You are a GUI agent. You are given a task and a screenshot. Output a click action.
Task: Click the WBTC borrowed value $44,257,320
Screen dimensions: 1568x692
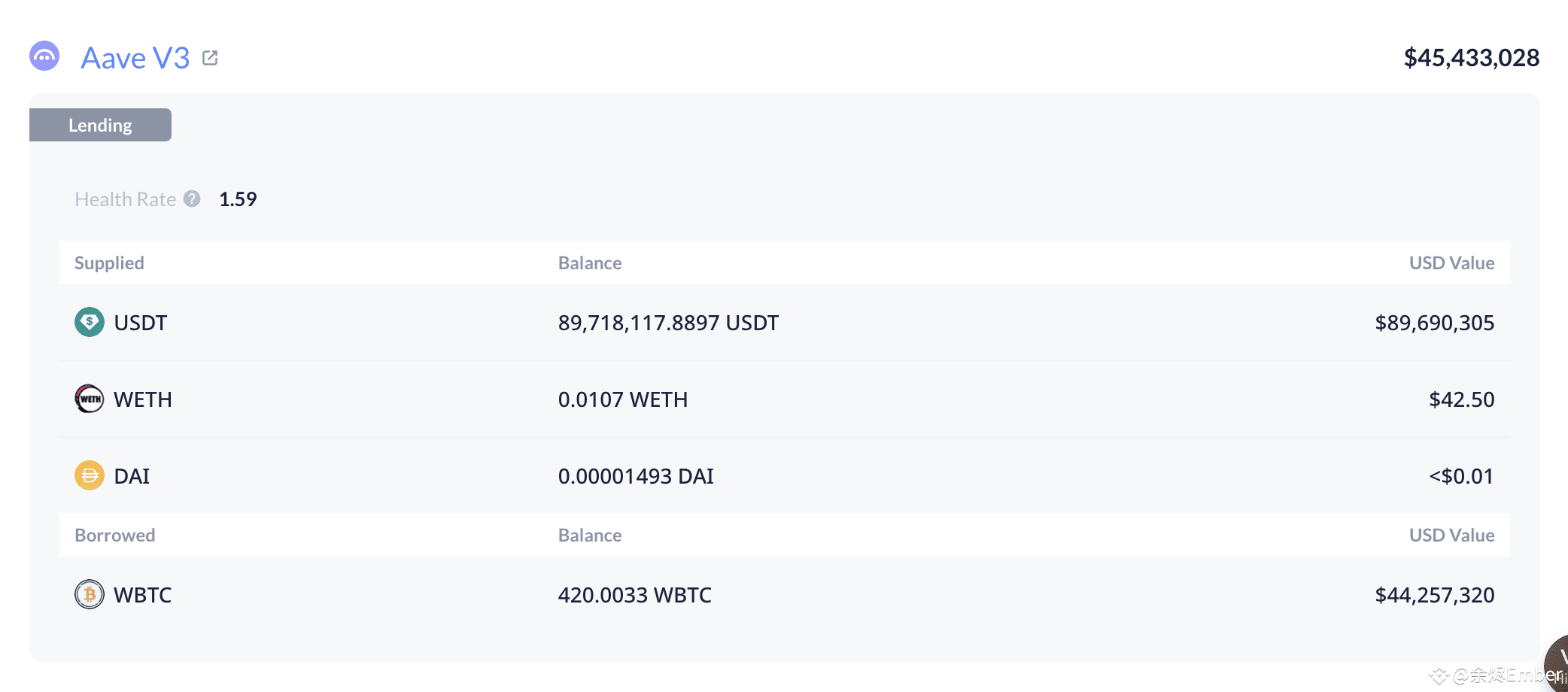click(1435, 595)
